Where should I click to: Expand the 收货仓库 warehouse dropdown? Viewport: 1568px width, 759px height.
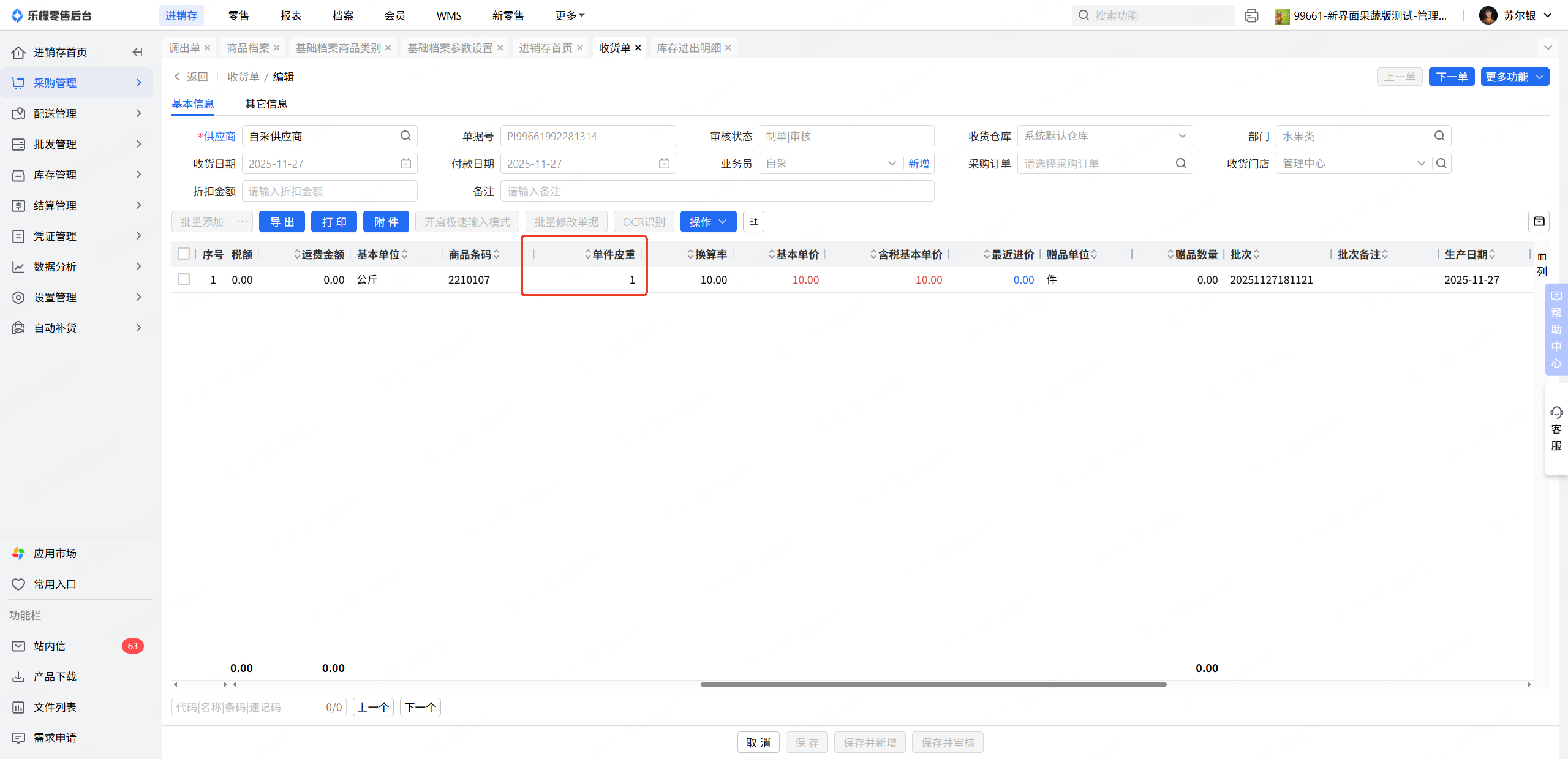[1182, 136]
